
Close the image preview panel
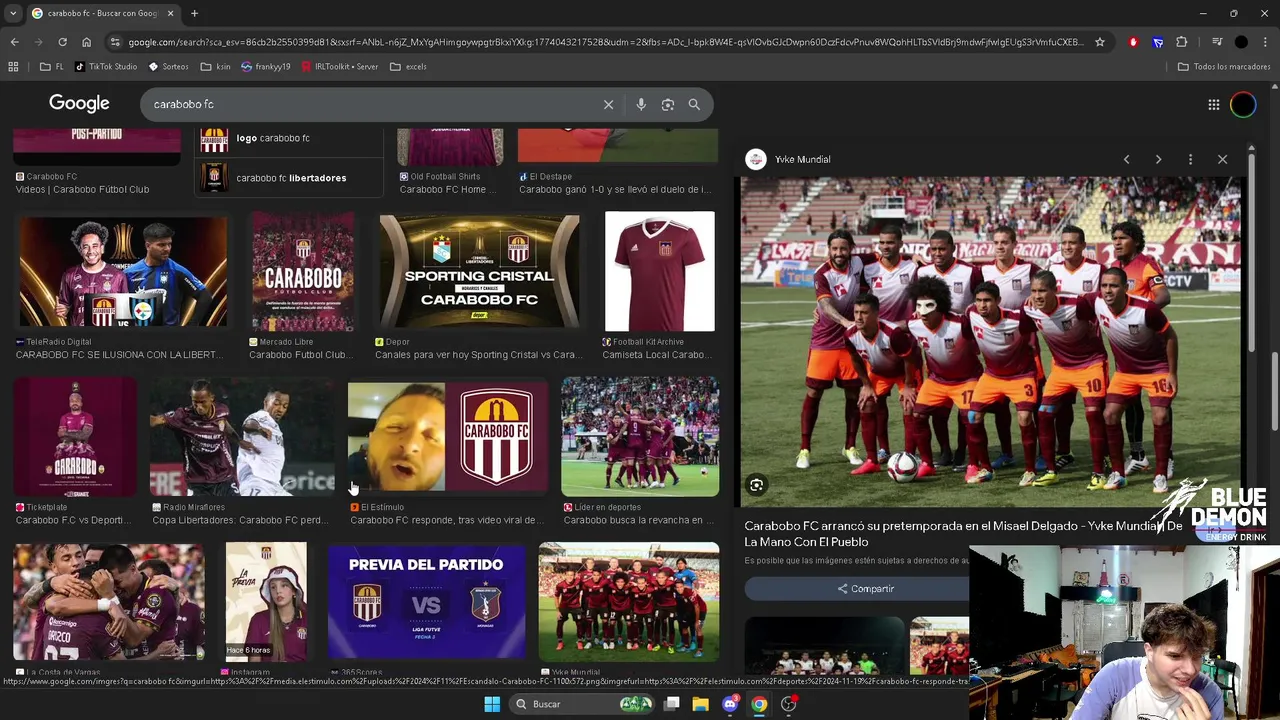tap(1222, 159)
